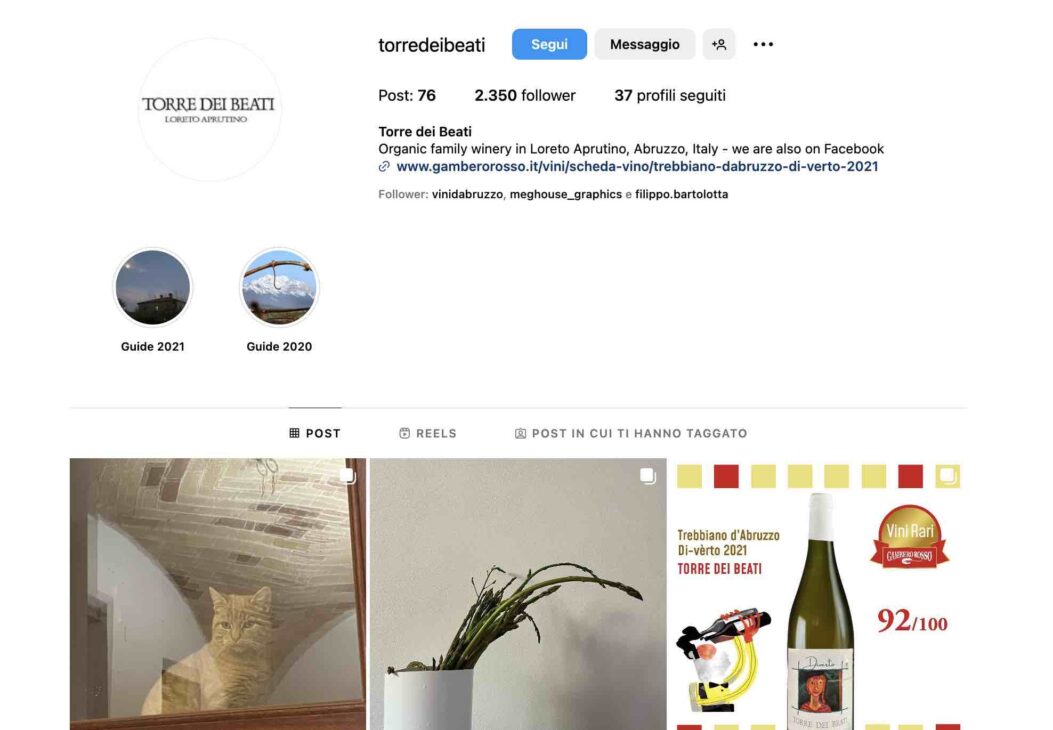
Task: Open the gamberorosso.it trebbiano link
Action: pos(637,167)
